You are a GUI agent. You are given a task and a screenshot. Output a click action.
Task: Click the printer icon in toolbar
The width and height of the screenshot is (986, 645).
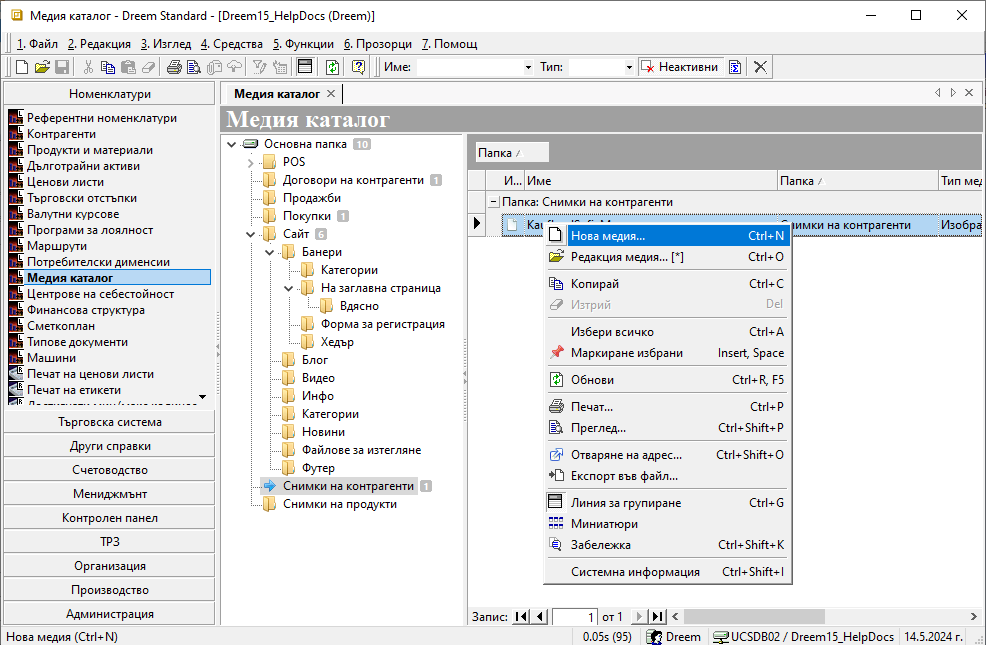point(174,67)
